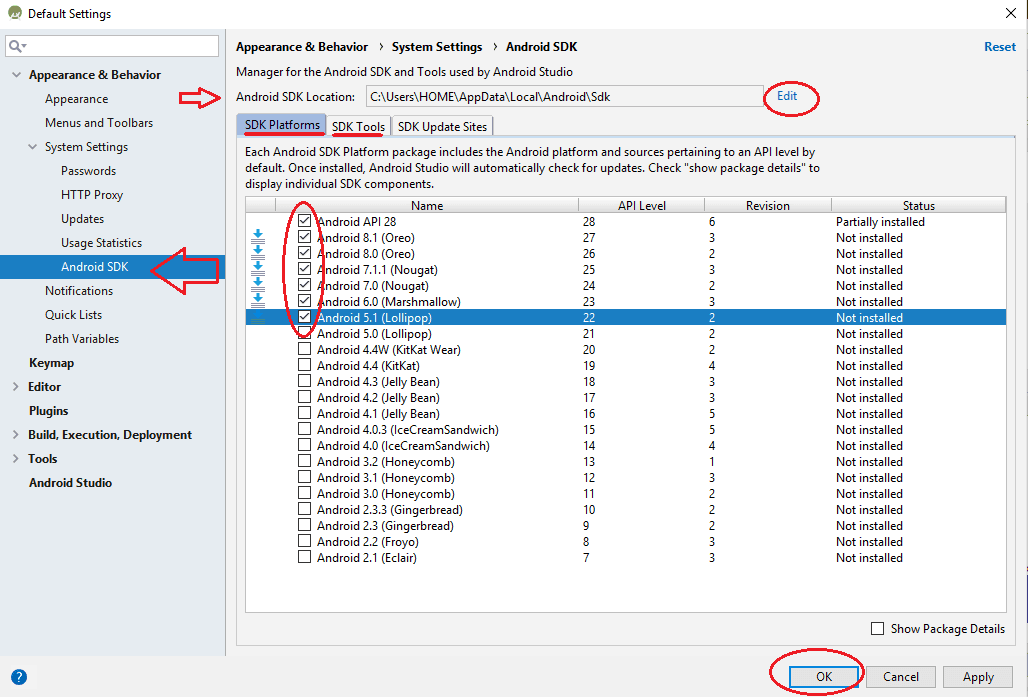Click the settings search field
Image resolution: width=1028 pixels, height=697 pixels.
[112, 46]
